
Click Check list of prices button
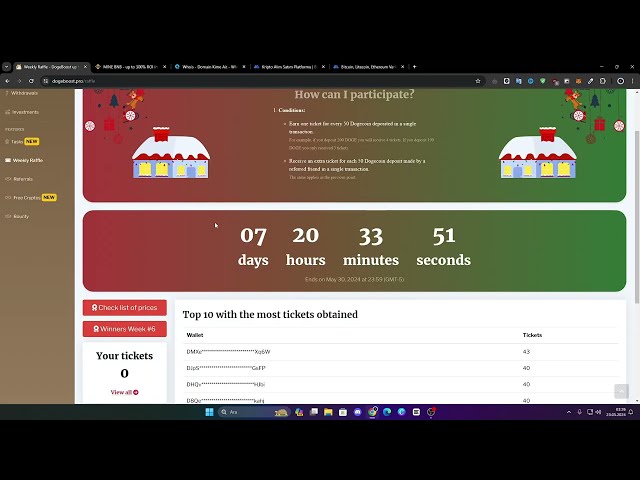tap(124, 308)
